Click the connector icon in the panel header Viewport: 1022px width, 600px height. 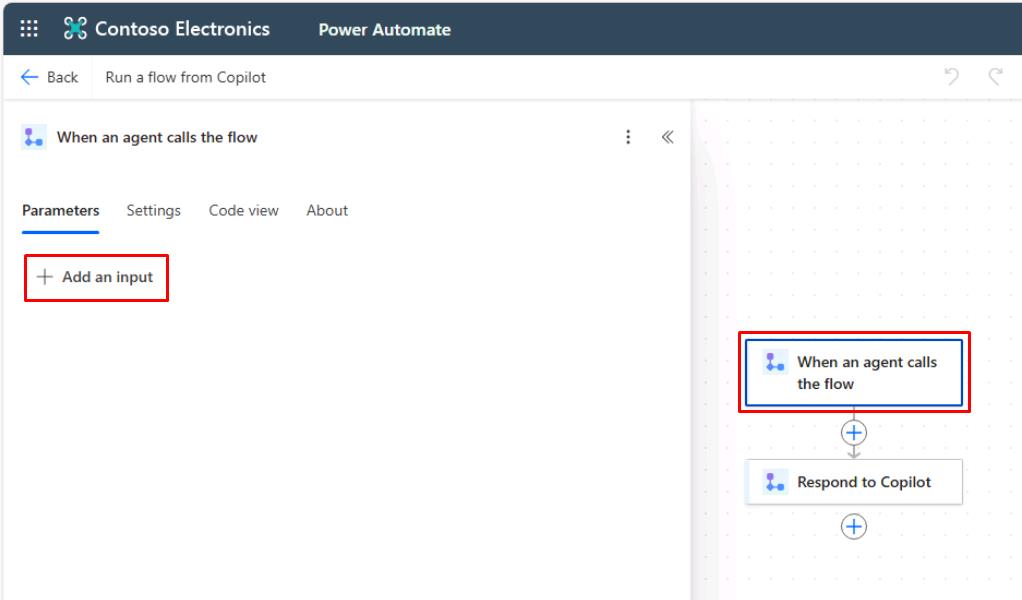tap(34, 138)
